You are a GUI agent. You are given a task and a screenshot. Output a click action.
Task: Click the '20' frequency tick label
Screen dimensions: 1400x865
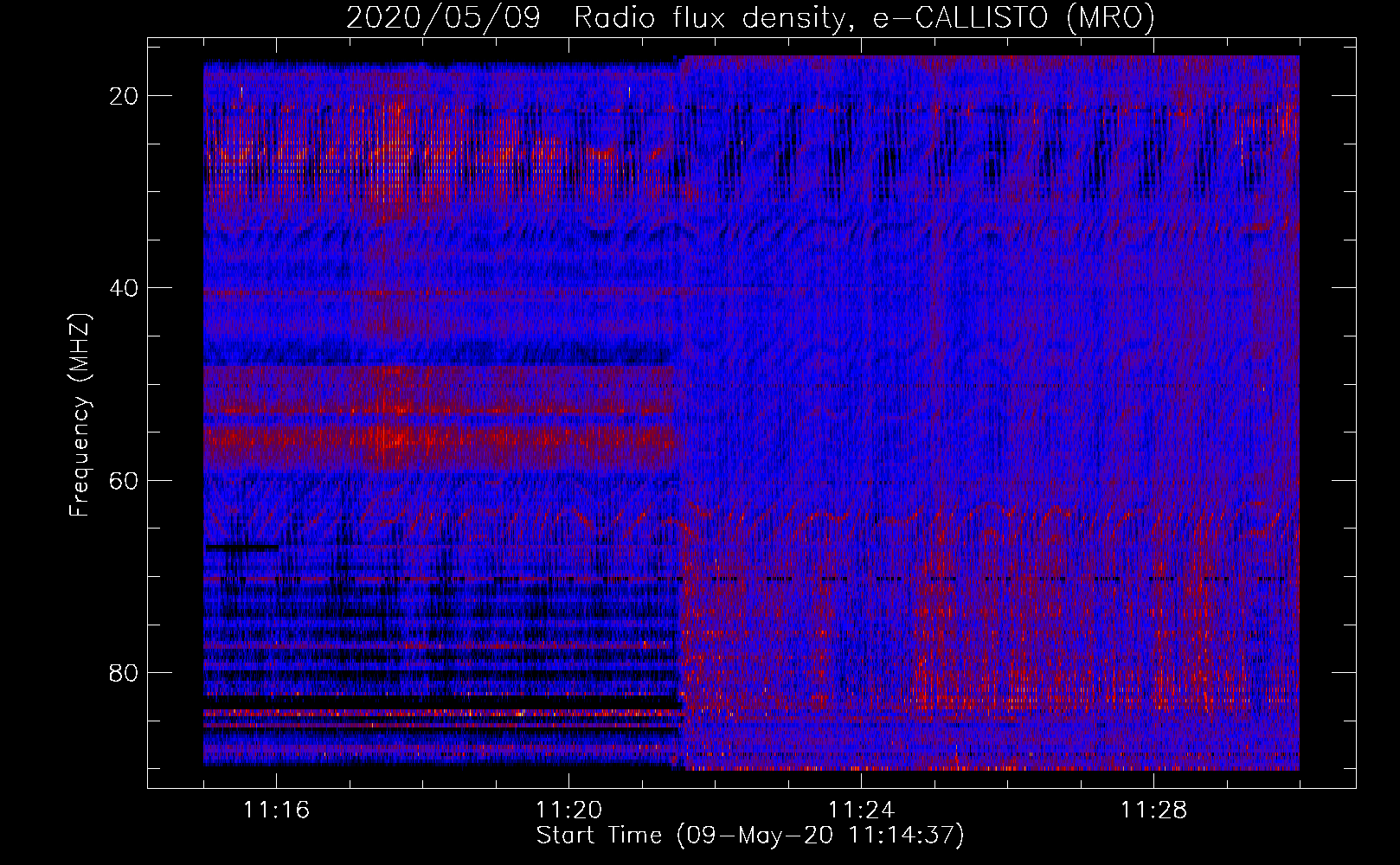pyautogui.click(x=125, y=96)
